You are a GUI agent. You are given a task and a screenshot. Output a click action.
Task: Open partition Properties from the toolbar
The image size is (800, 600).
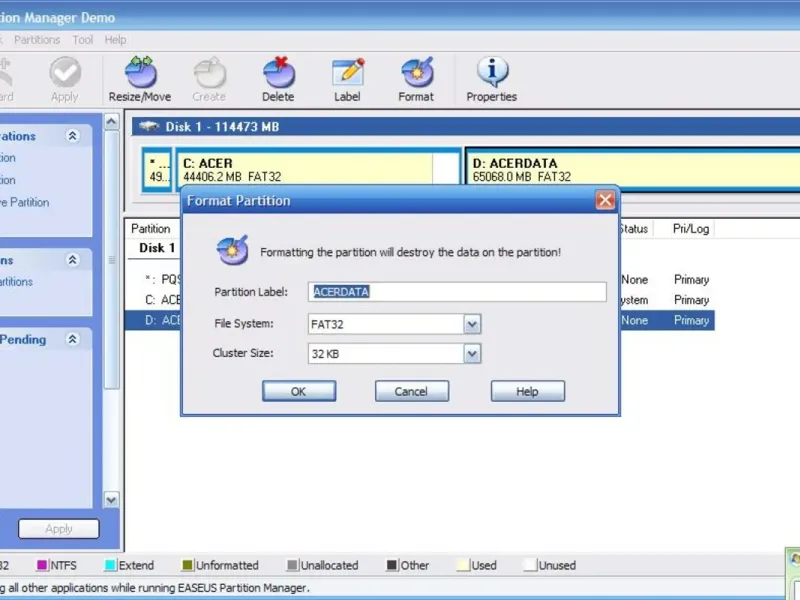coord(491,79)
